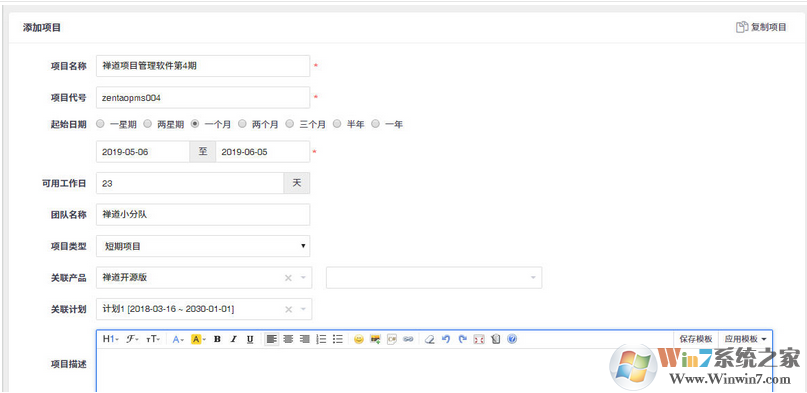Image resolution: width=807 pixels, height=393 pixels.
Task: Expand the 关联计划 dropdown arrow
Action: (x=303, y=309)
